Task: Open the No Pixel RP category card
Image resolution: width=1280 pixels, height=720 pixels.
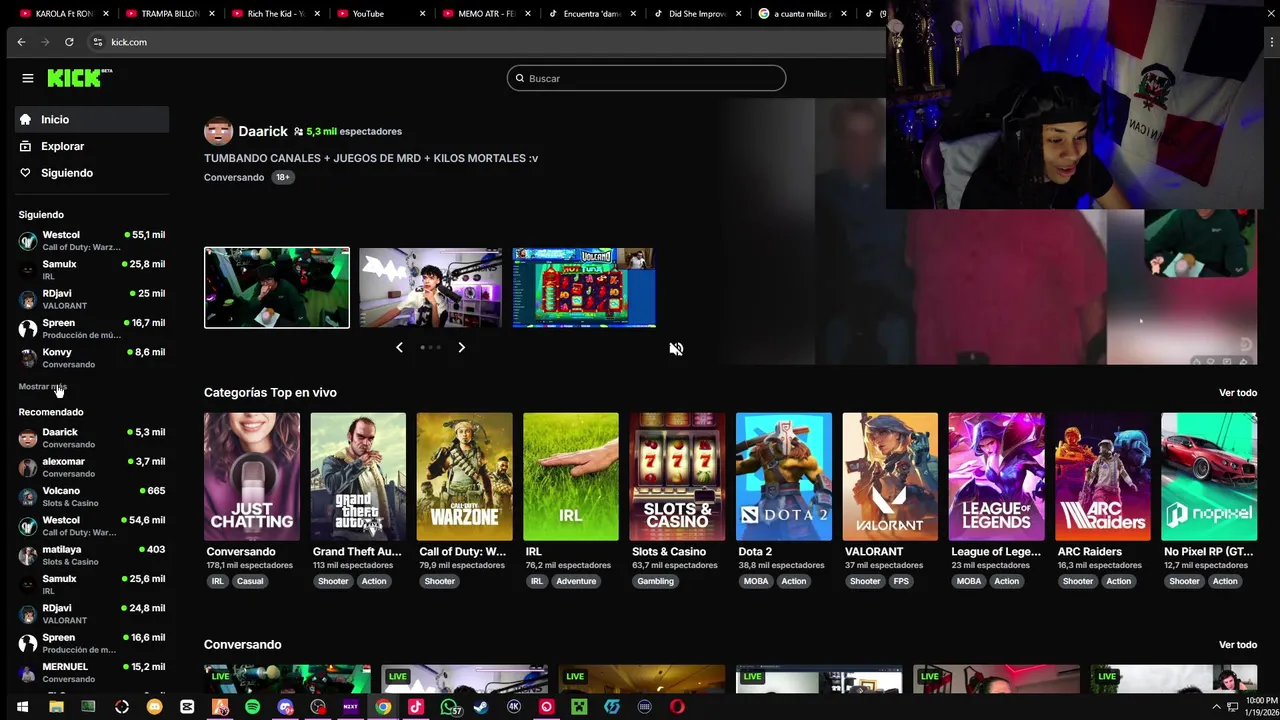Action: tap(1209, 476)
